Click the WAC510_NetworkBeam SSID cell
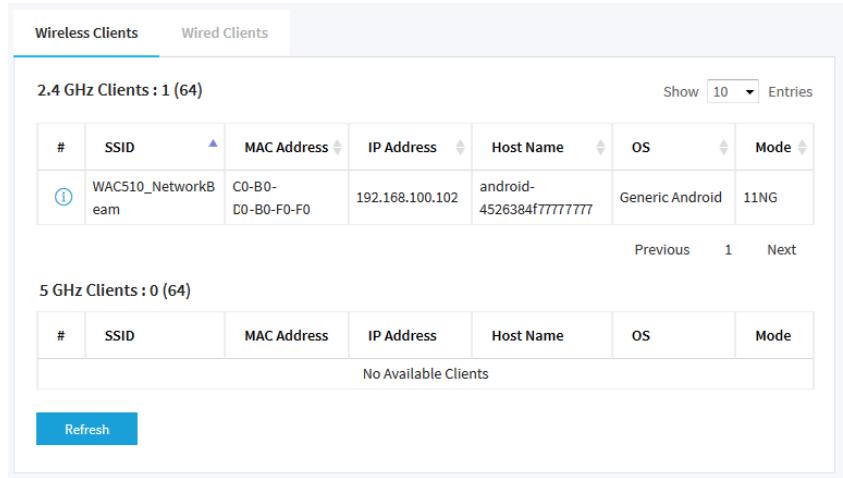This screenshot has height=478, width=843. coord(155,197)
